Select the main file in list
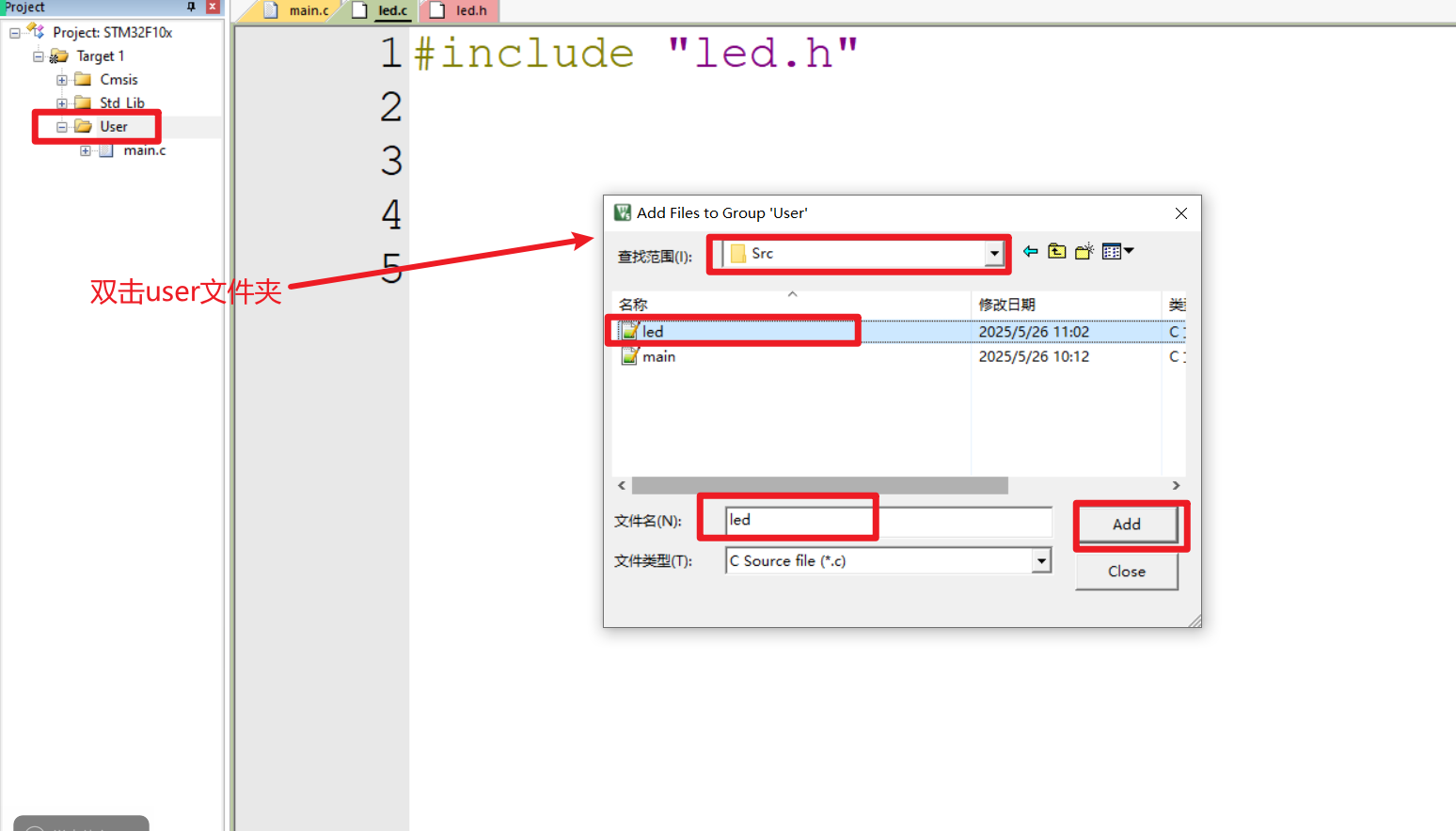 pos(658,356)
